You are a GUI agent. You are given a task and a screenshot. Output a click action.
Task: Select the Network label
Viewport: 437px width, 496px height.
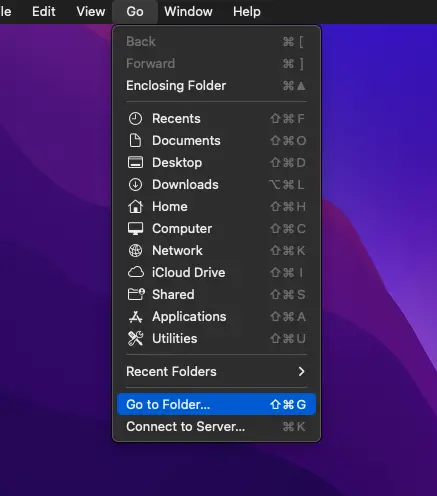(x=177, y=251)
